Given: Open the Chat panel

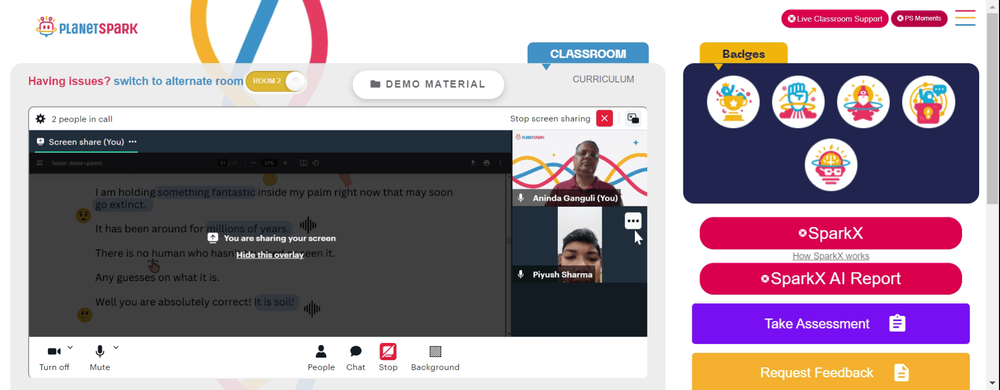Looking at the screenshot, I should coord(356,358).
